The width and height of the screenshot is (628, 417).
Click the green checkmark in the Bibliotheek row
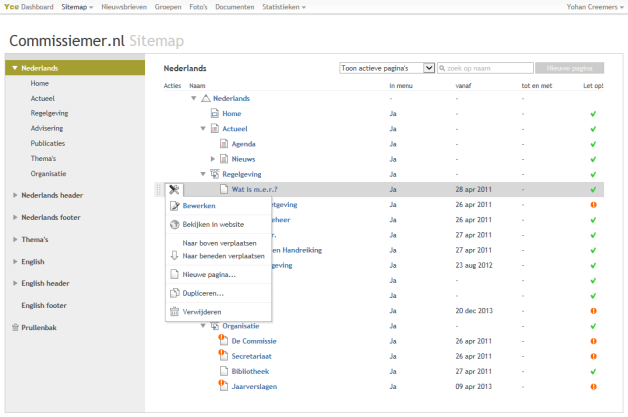pyautogui.click(x=593, y=372)
